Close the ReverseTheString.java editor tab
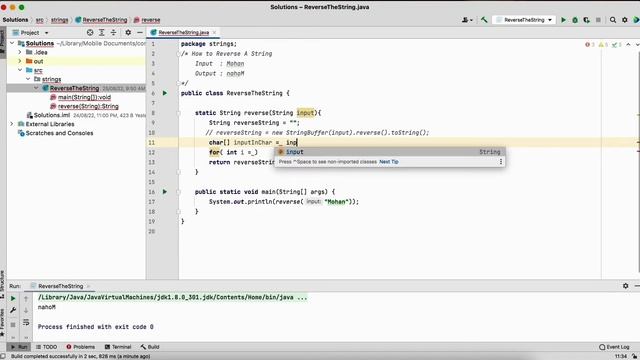Screen dimensions: 640x360 214,32
